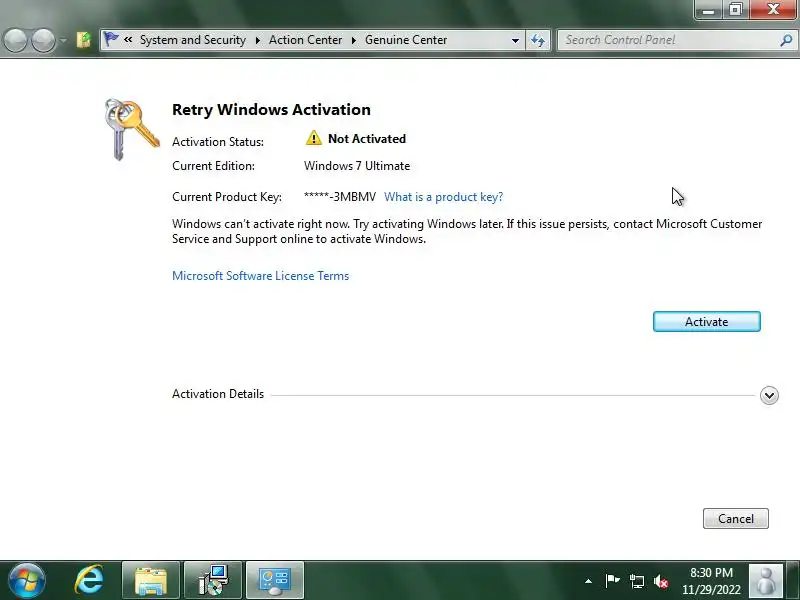Click the Show desktop user tile button
800x600 pixels.
coord(765,581)
